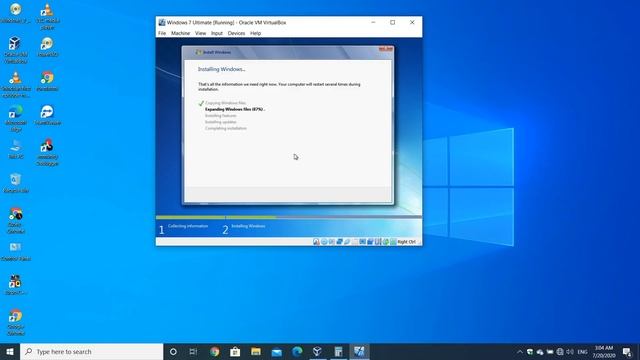Select the Oracle VM VirtualBox desktop shortcut

(x=16, y=50)
